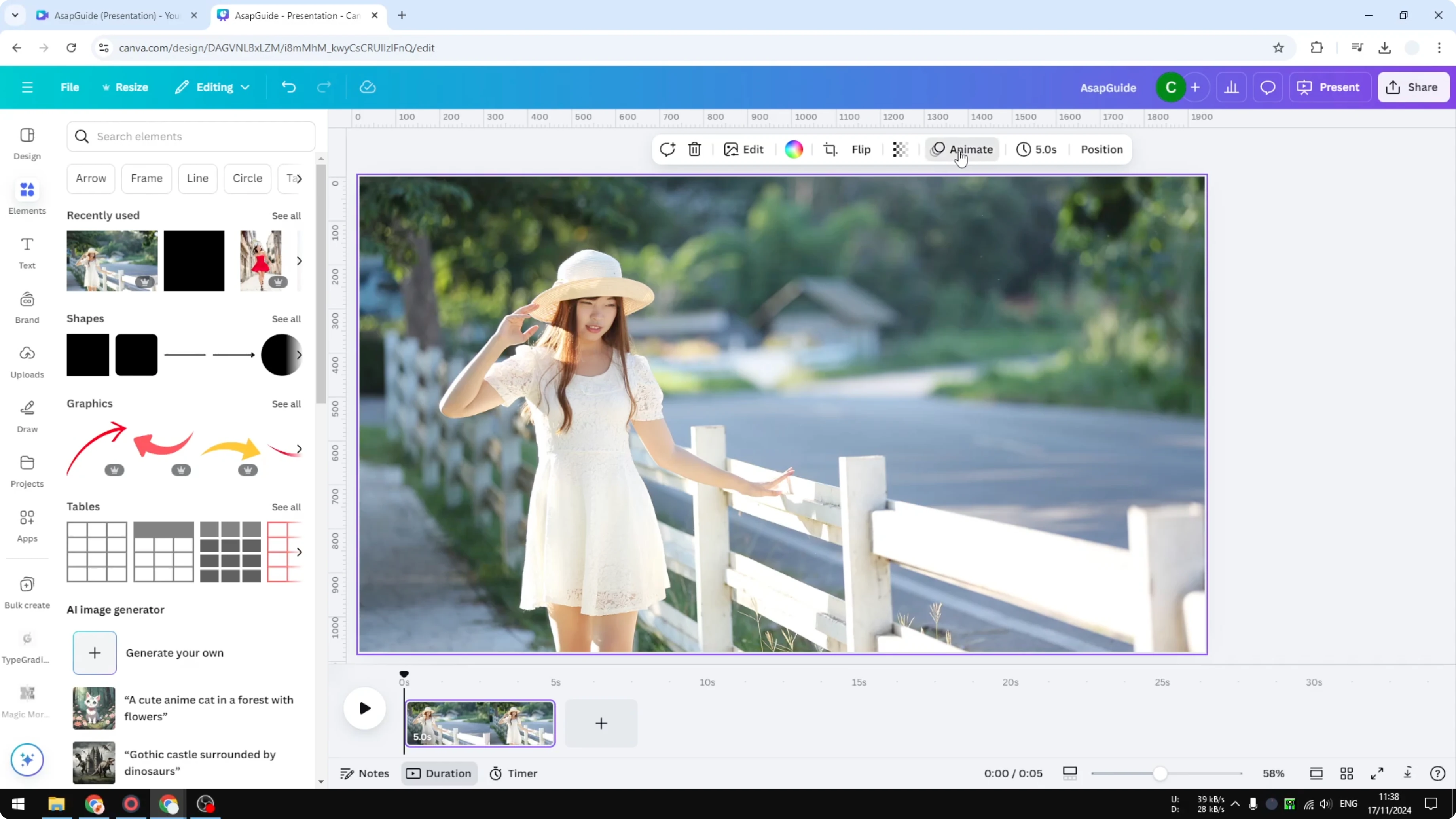Toggle the Duration view at the bottom

click(439, 773)
